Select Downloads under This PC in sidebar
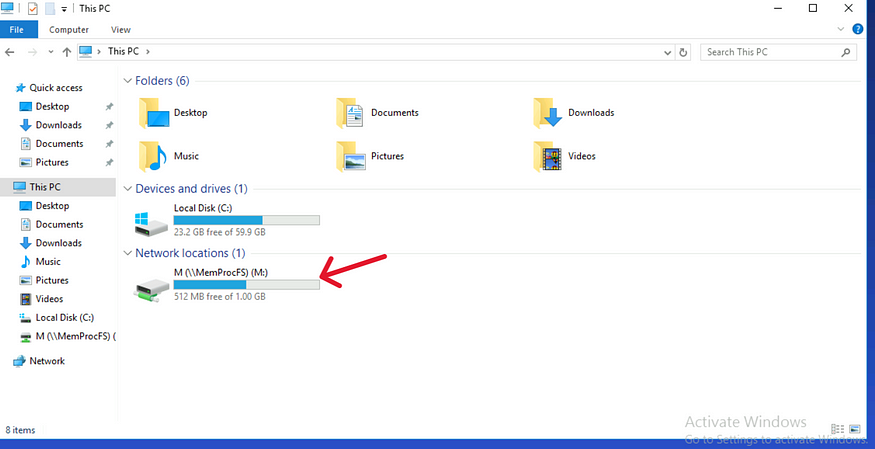The height and width of the screenshot is (449, 875). [x=59, y=243]
